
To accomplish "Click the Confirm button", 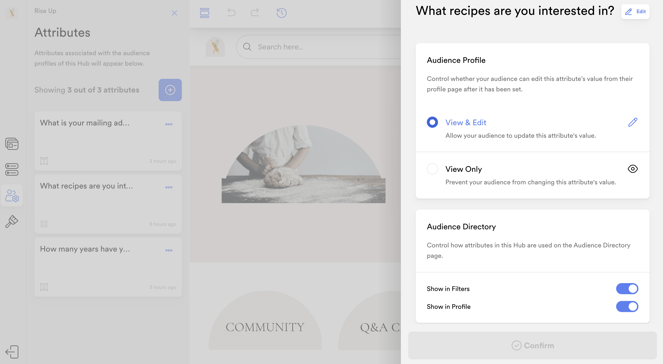I will pos(532,345).
